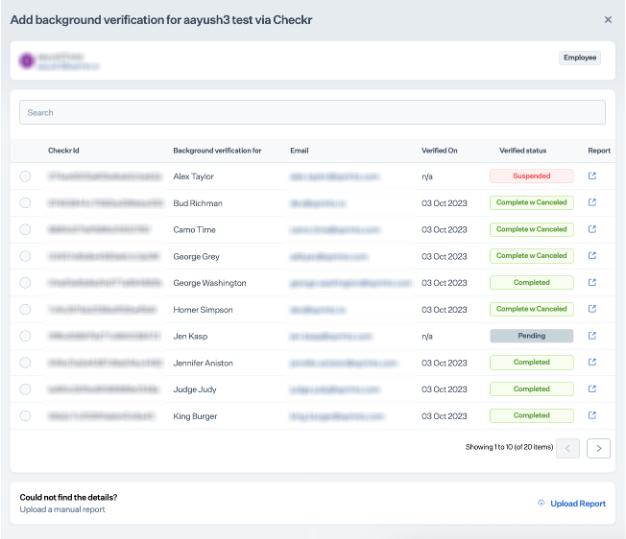Go to the previous page of results

pos(568,448)
